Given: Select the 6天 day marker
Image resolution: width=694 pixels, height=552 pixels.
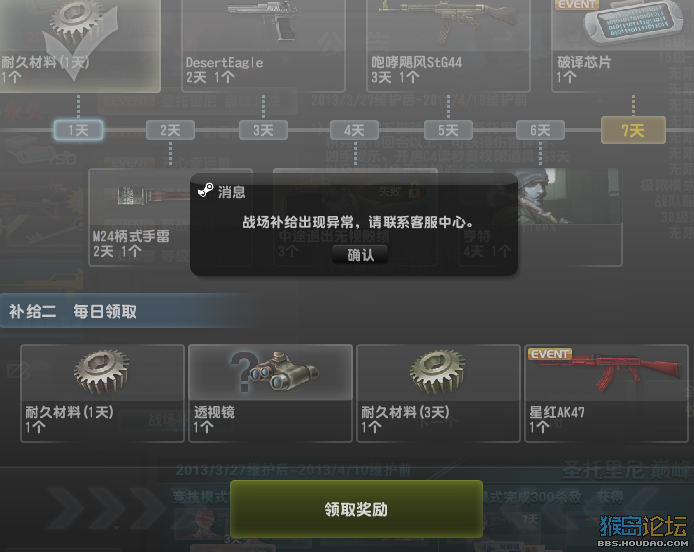Looking at the screenshot, I should (540, 130).
